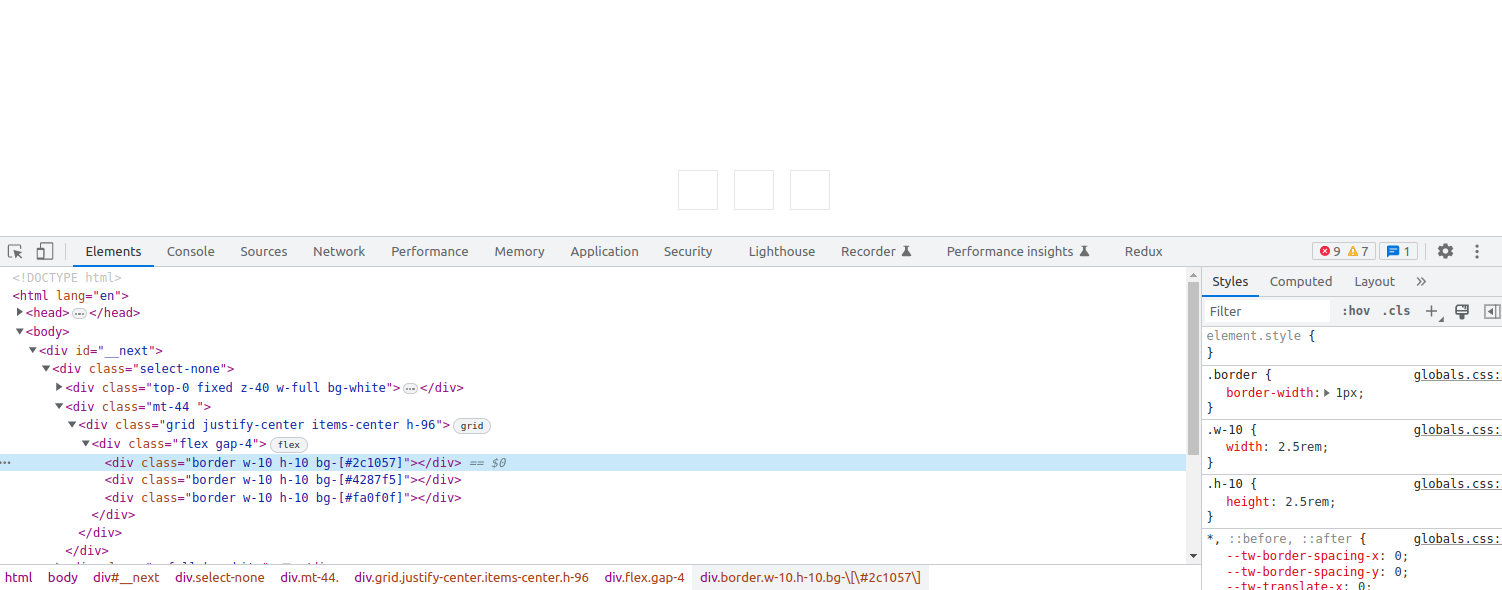Expand the border-width property value arrow
The width and height of the screenshot is (1502, 590).
tap(1328, 392)
